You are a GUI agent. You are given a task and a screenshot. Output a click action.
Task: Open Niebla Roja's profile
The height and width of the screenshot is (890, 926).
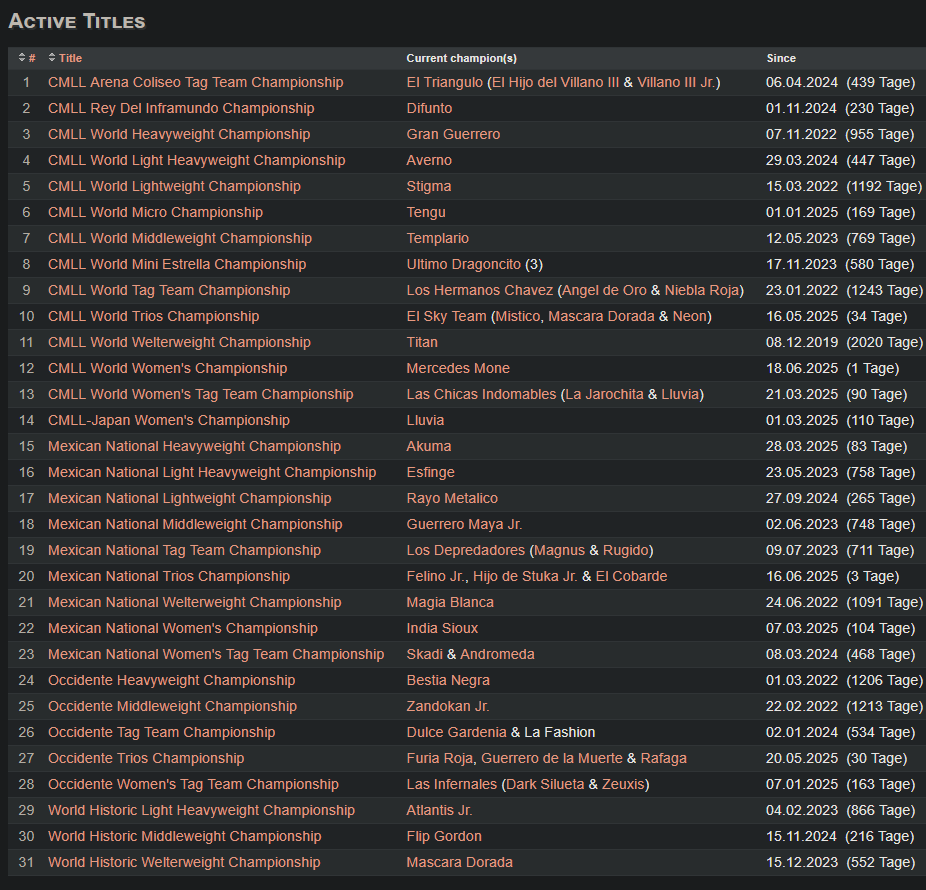[x=702, y=290]
